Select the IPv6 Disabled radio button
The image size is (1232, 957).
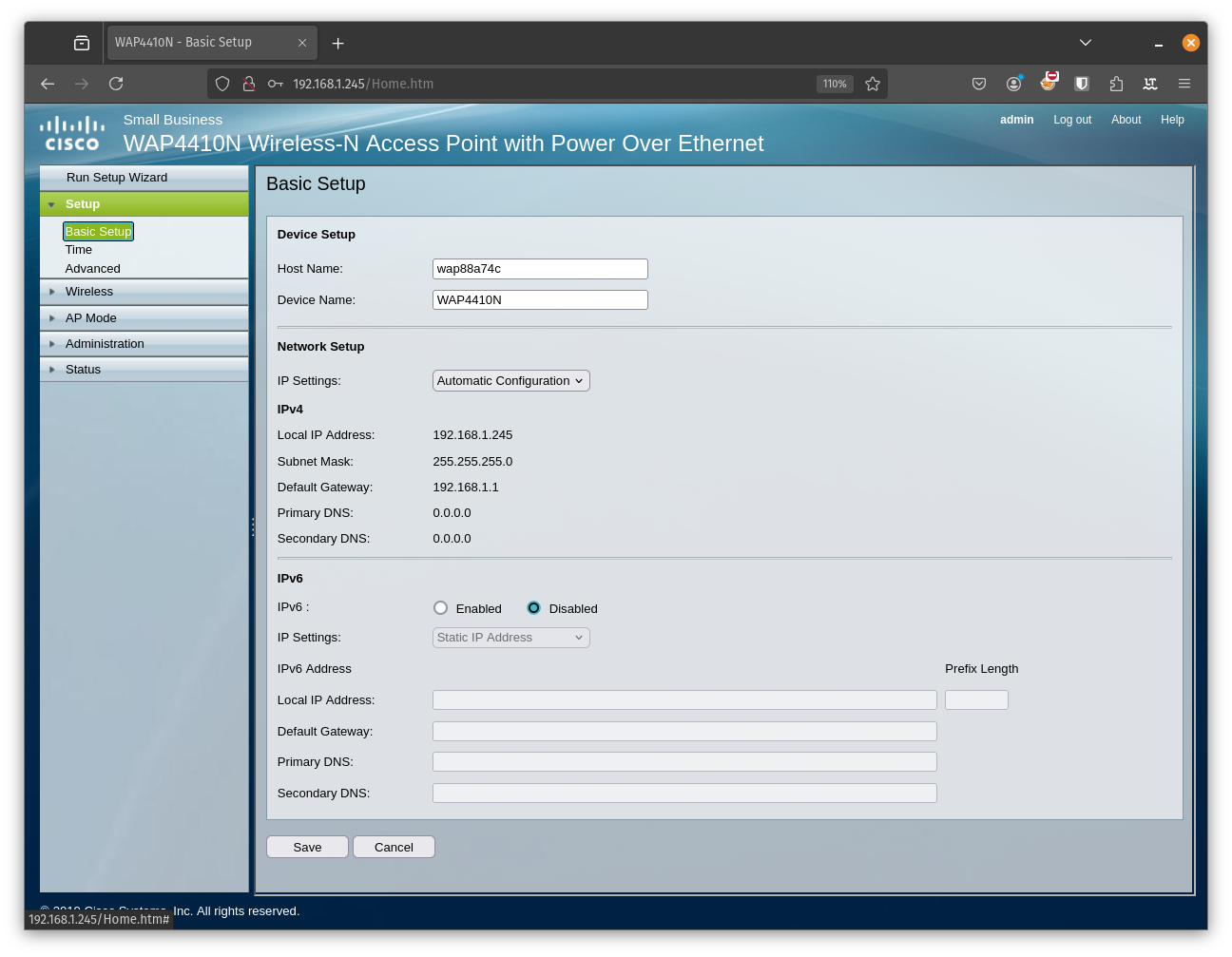[534, 608]
